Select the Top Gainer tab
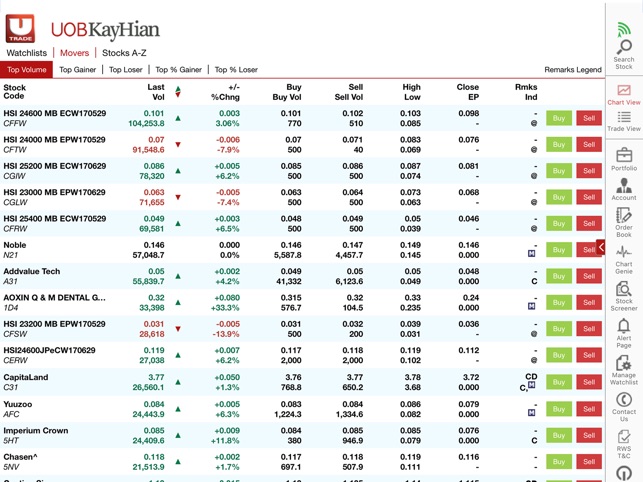The height and width of the screenshot is (482, 643). 78,70
